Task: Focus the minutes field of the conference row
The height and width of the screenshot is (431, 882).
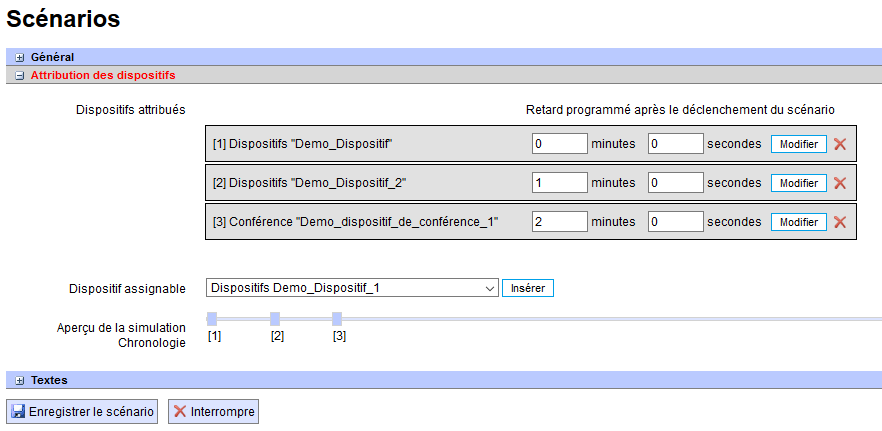Action: (x=559, y=222)
